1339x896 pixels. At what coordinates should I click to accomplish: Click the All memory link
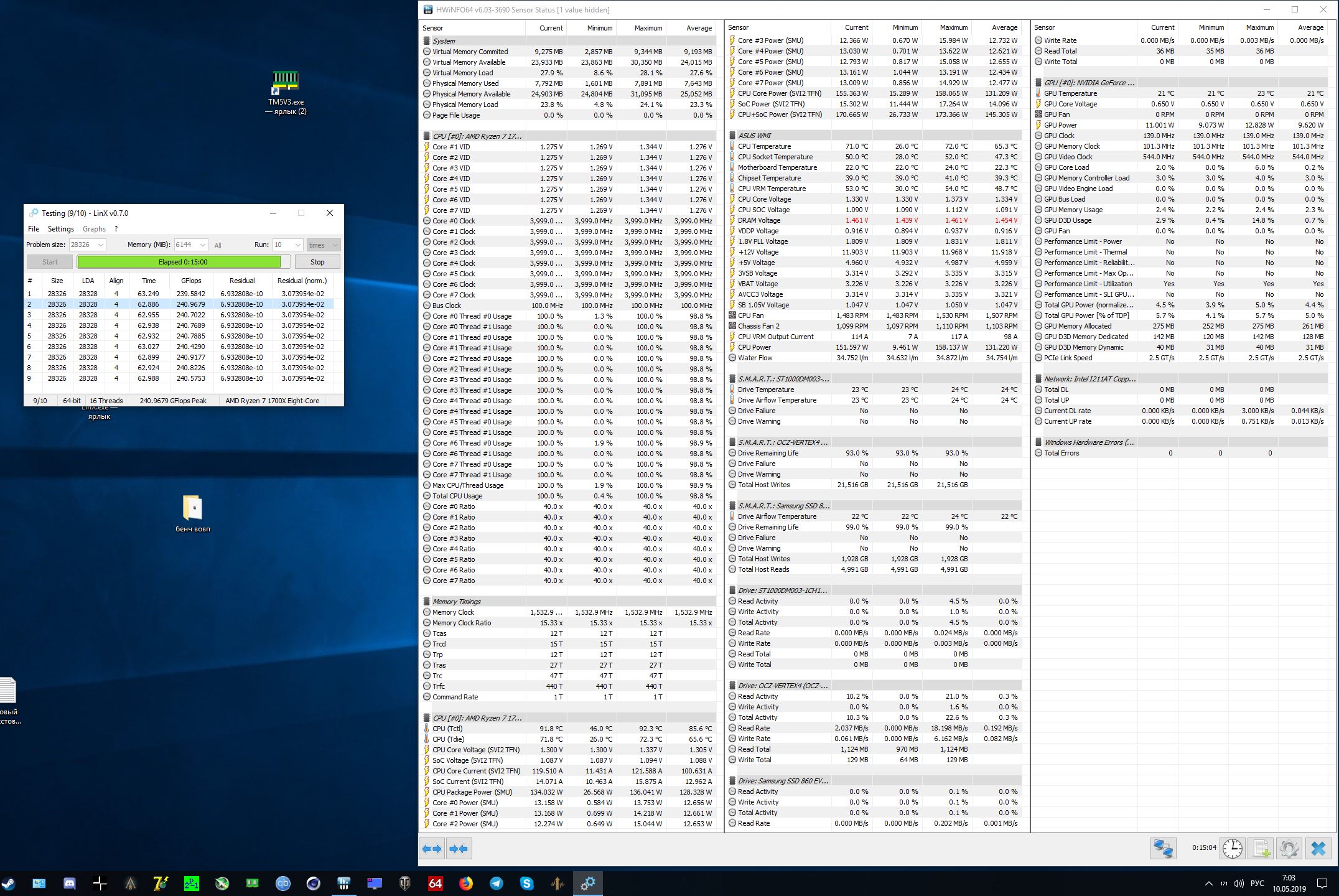(218, 246)
